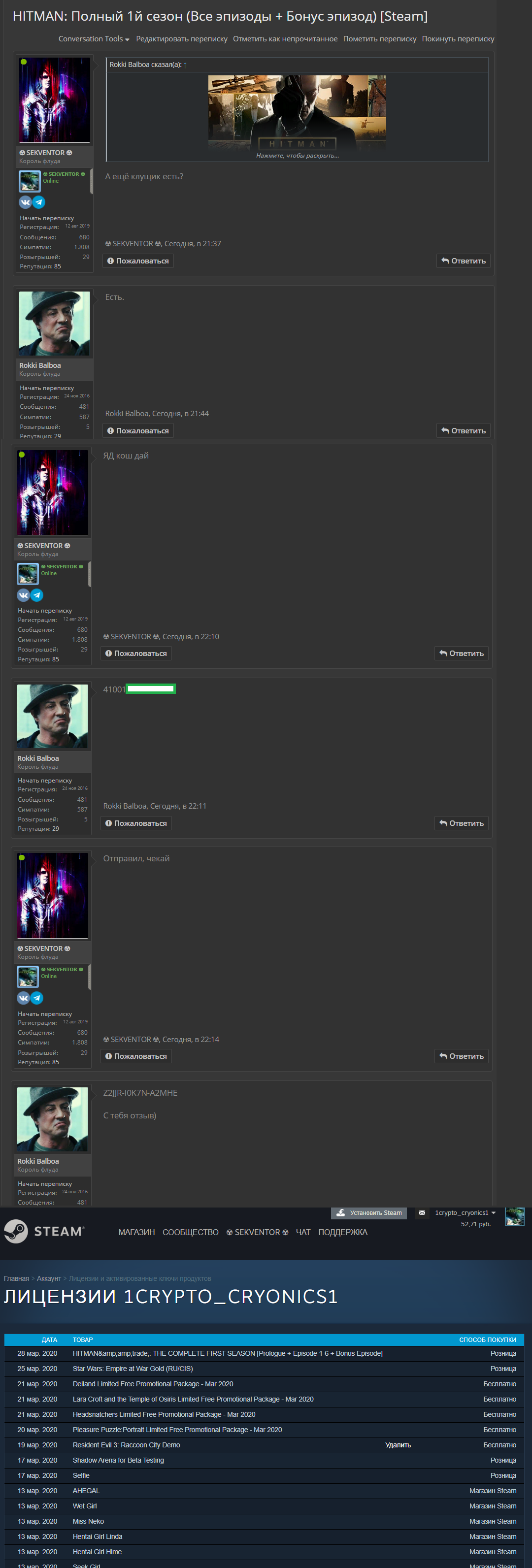Click Начать переписку under the 21:37 post
Viewport: 532px width, 1568px height.
click(47, 218)
